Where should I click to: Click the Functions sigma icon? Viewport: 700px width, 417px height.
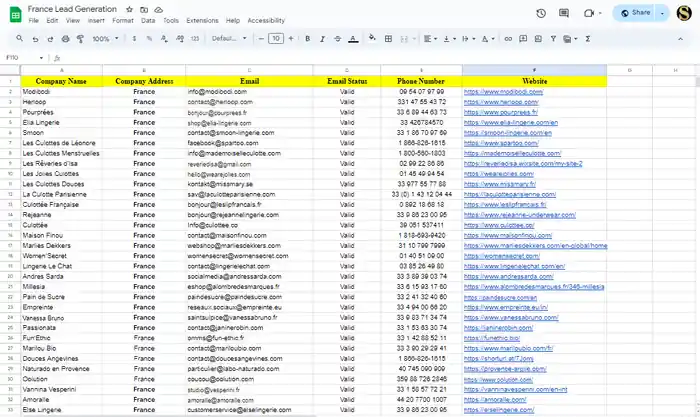588,39
